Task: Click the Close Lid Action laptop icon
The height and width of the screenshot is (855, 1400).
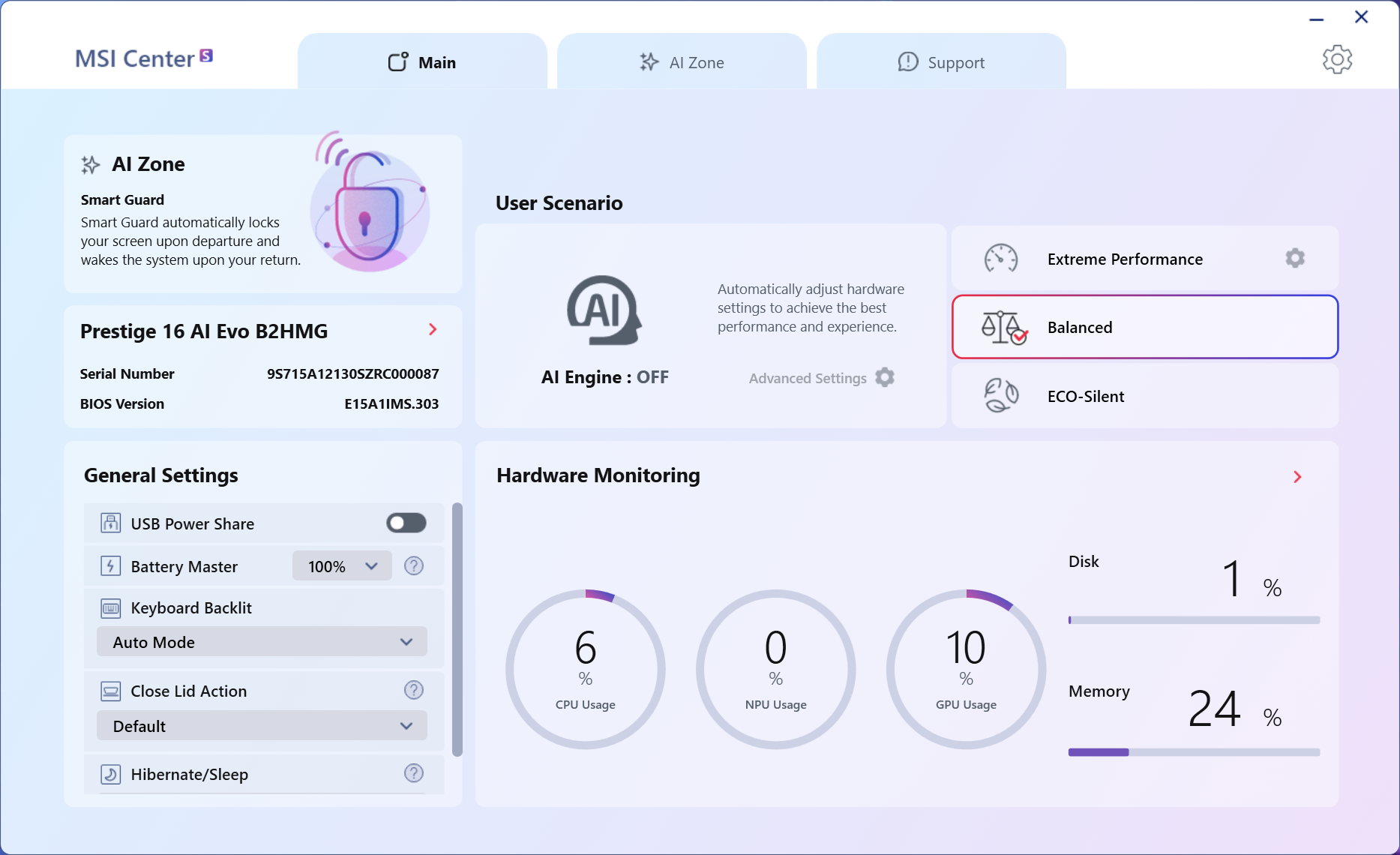Action: pyautogui.click(x=110, y=691)
